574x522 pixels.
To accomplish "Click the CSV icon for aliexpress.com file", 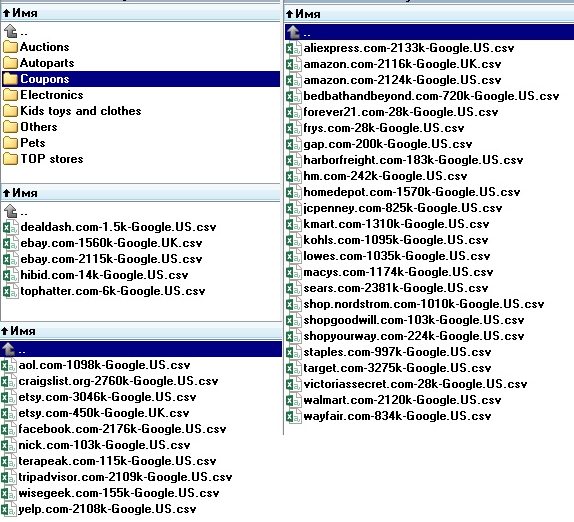I will pyautogui.click(x=294, y=48).
